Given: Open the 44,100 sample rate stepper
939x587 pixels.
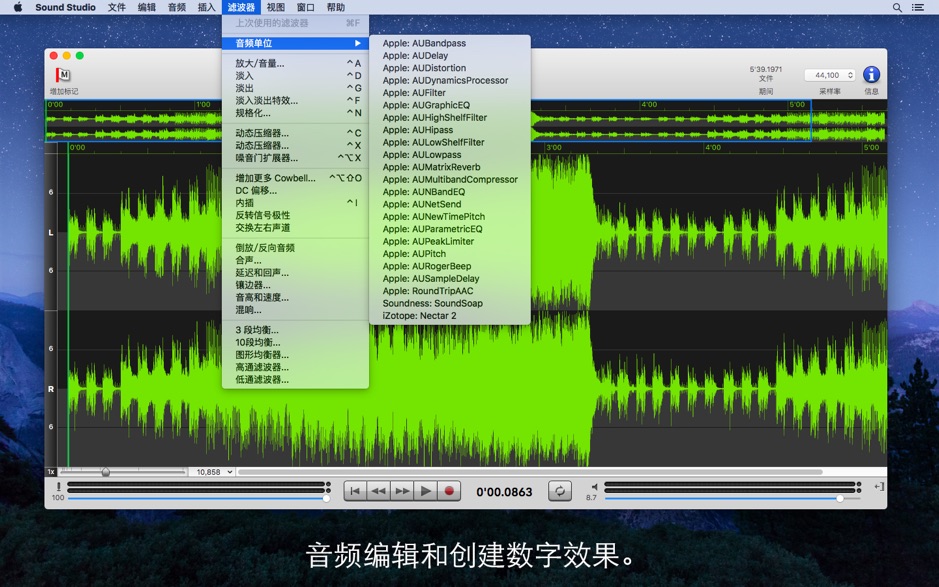Looking at the screenshot, I should [851, 73].
